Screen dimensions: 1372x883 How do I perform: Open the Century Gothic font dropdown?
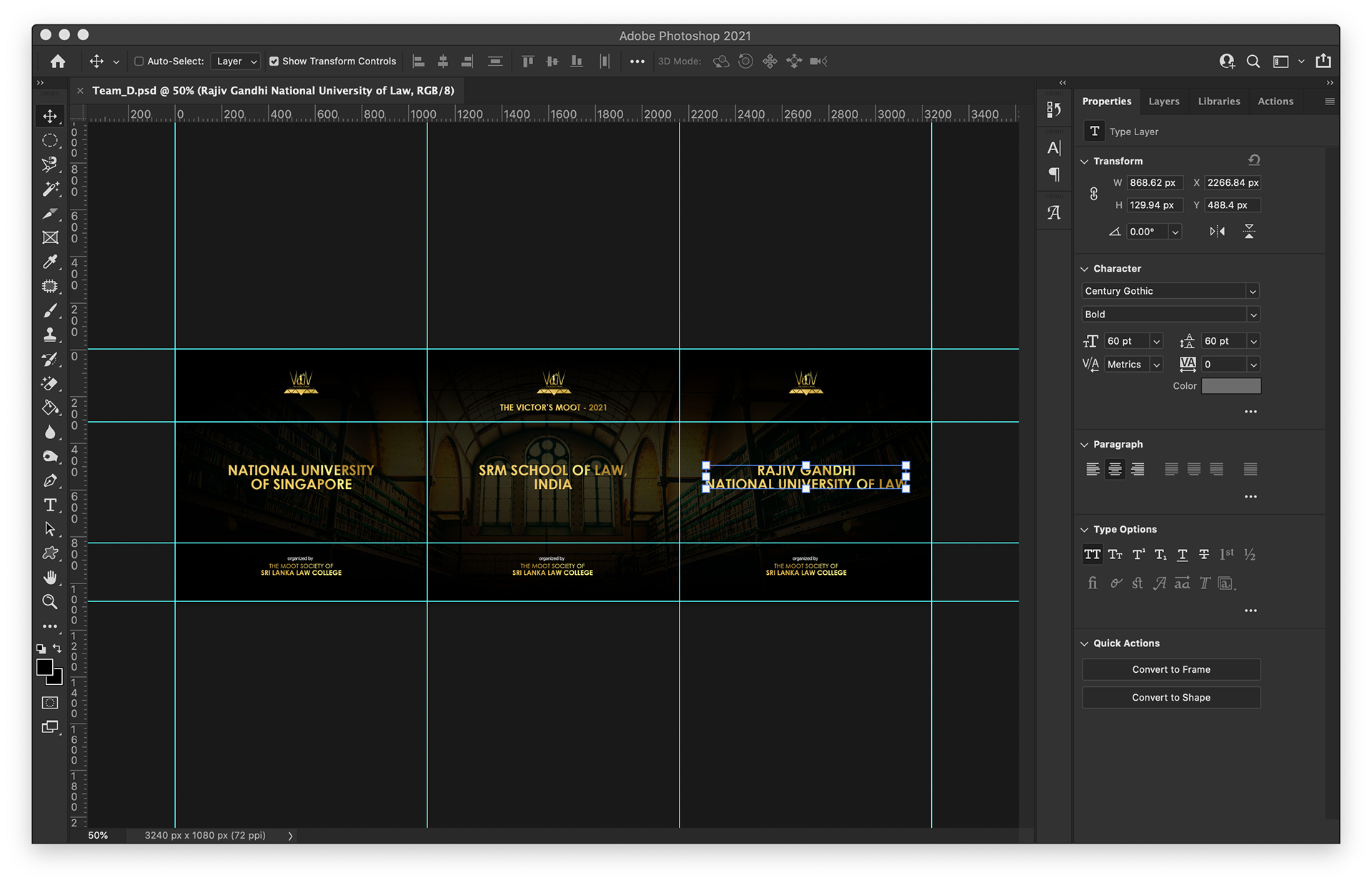pyautogui.click(x=1252, y=291)
